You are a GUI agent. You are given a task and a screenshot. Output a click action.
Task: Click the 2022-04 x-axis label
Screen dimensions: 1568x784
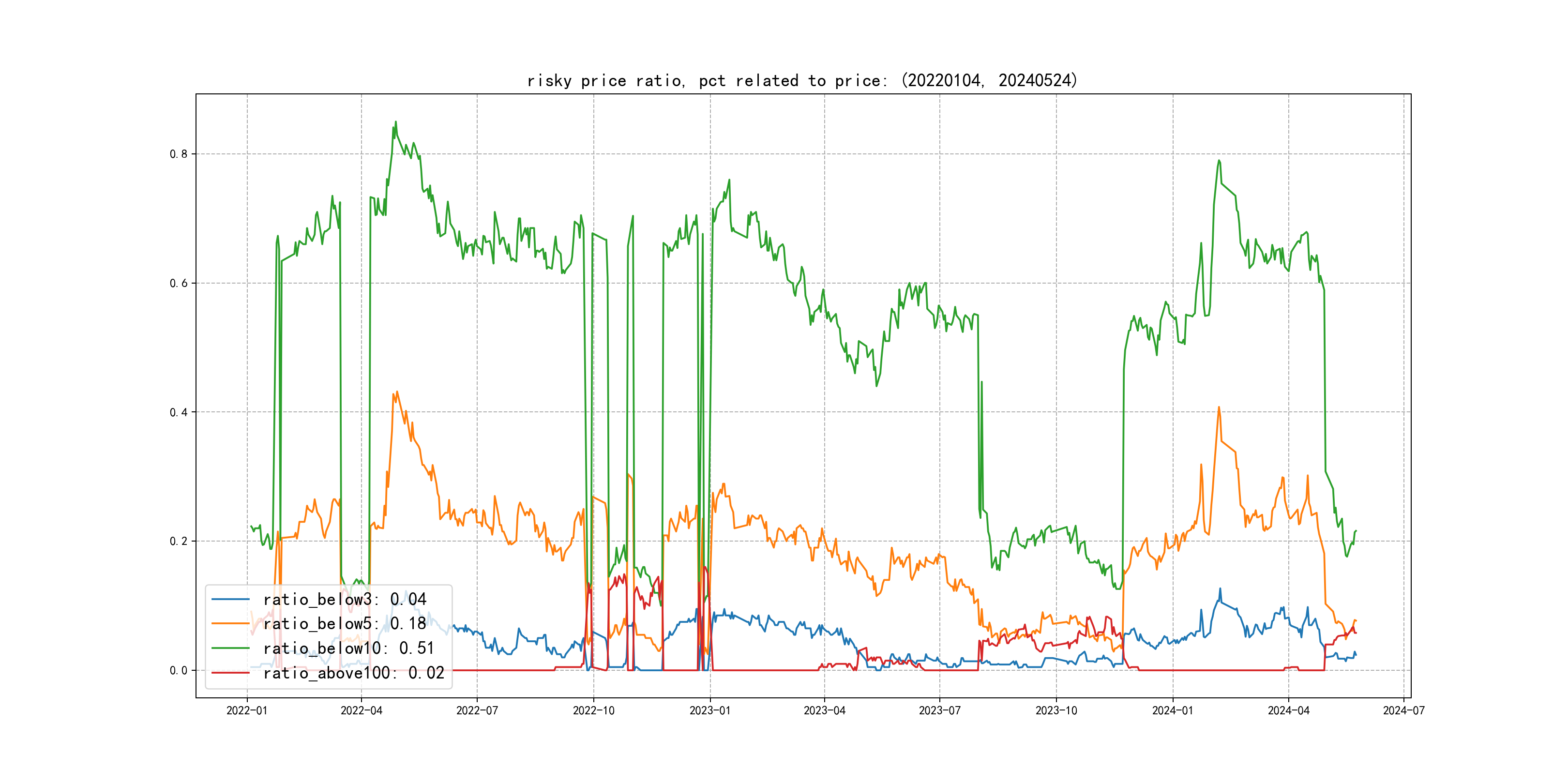click(x=362, y=710)
